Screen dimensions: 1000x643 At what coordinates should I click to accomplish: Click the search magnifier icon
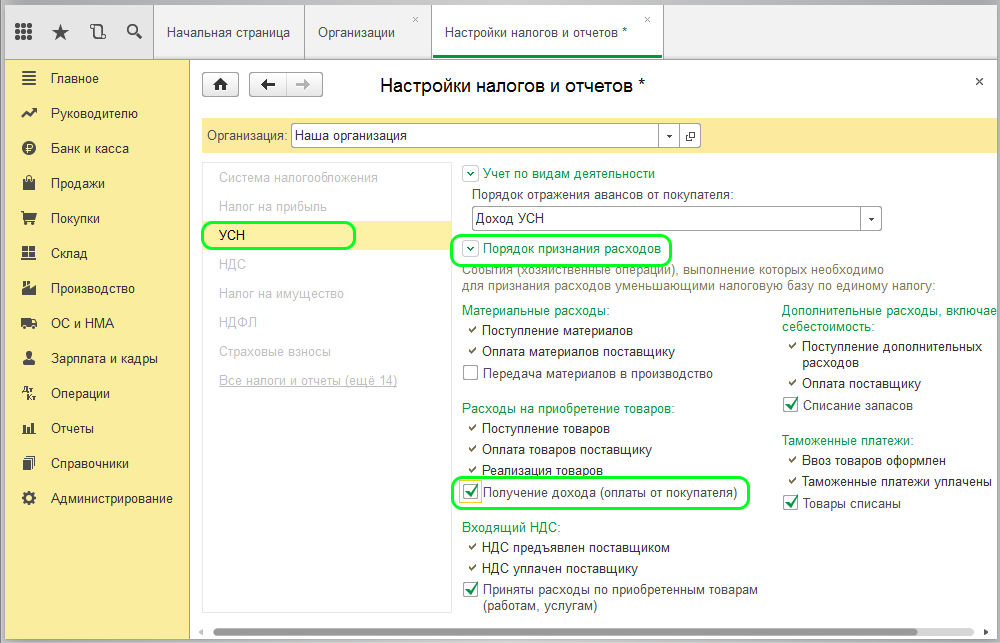134,31
